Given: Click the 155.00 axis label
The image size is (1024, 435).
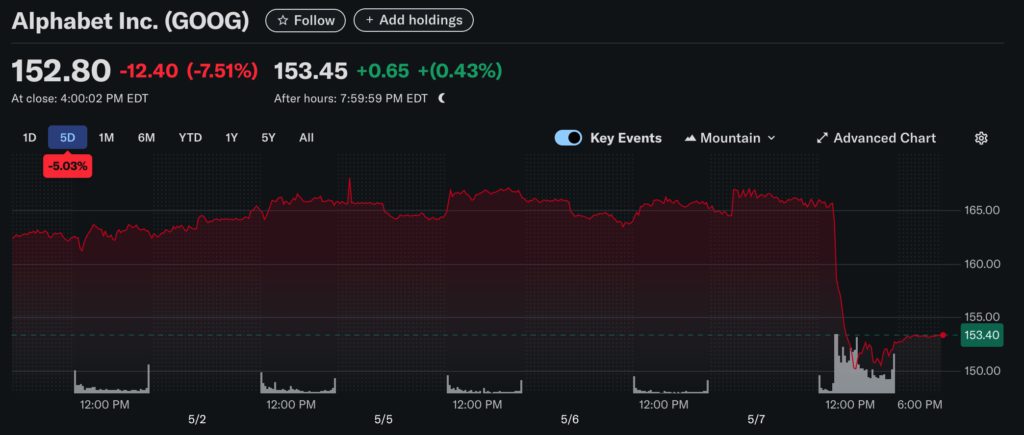Looking at the screenshot, I should coord(982,317).
